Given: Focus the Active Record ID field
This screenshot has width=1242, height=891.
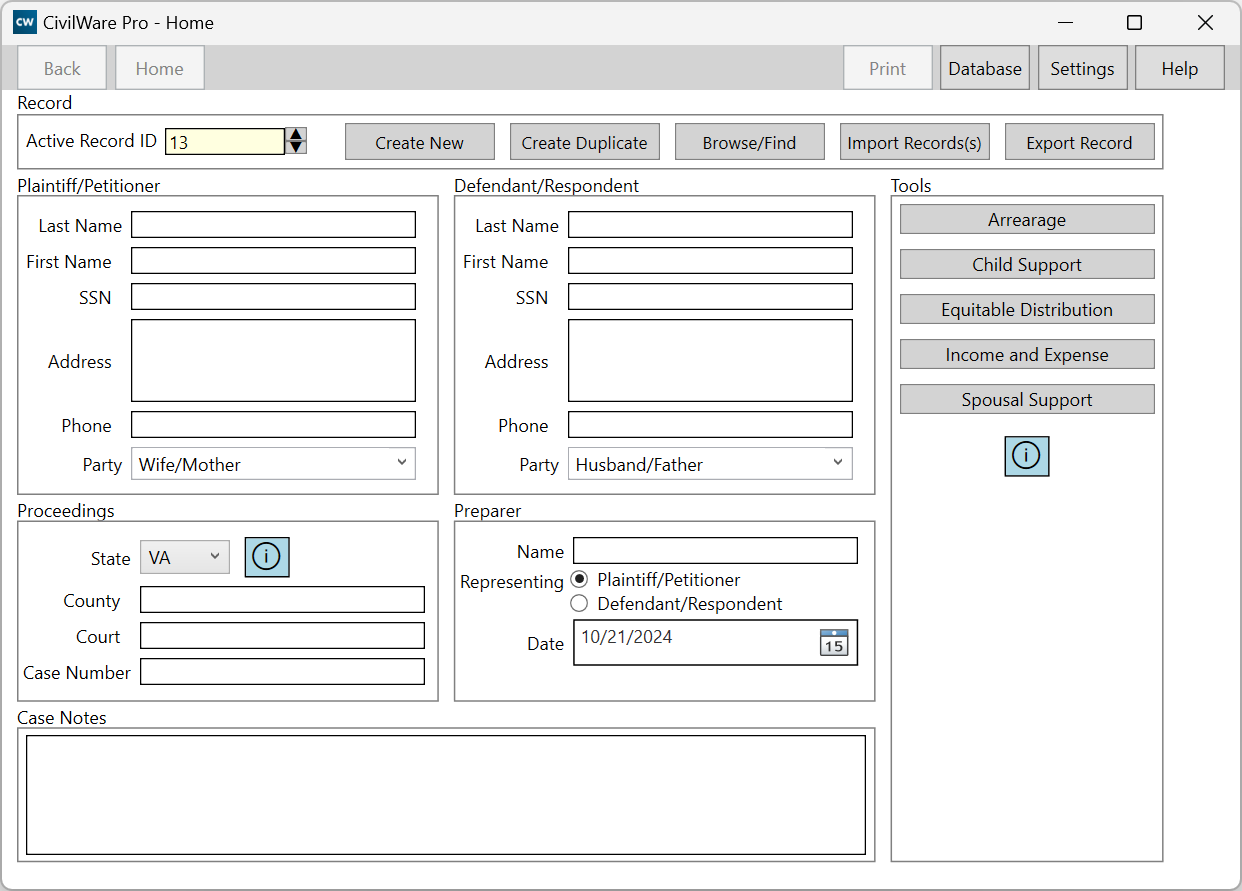Looking at the screenshot, I should click(x=225, y=142).
